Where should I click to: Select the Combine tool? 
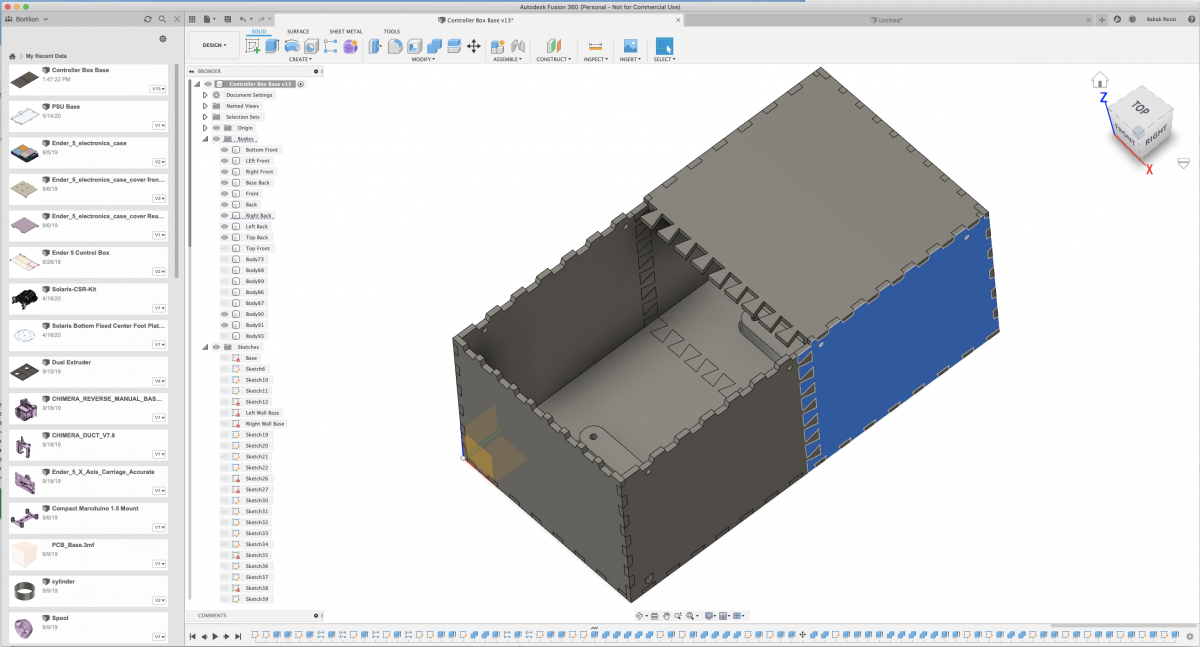point(434,46)
